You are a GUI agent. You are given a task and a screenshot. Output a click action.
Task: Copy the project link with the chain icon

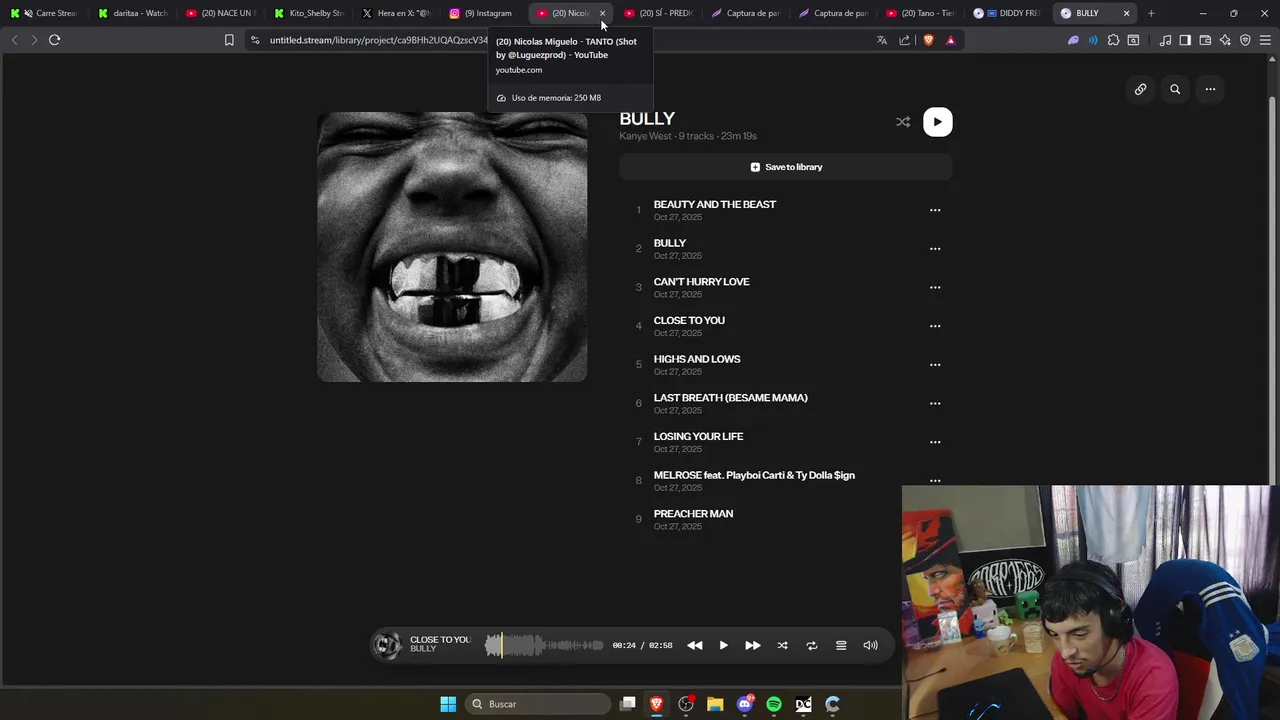pyautogui.click(x=1140, y=89)
